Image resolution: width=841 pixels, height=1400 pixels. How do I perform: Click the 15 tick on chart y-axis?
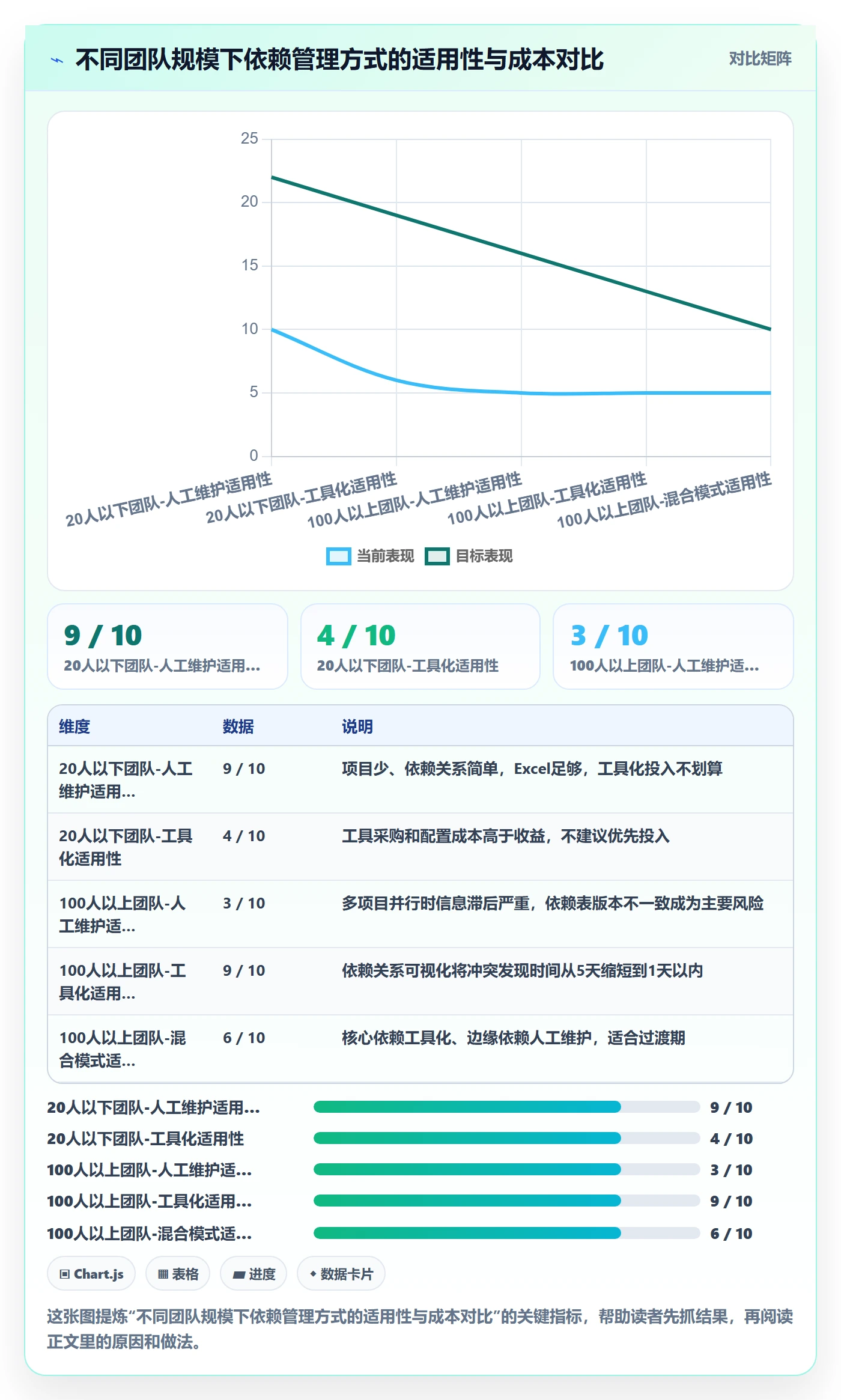pyautogui.click(x=249, y=266)
